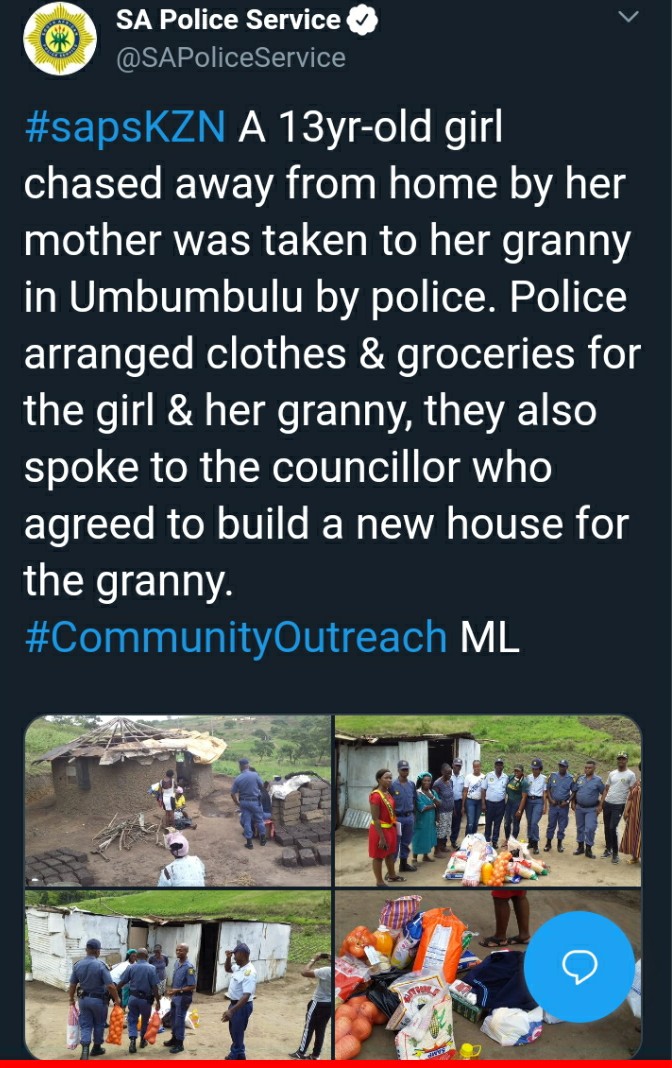
Task: Tap the 'arranged clothes & groceries for' line
Action: (332, 355)
